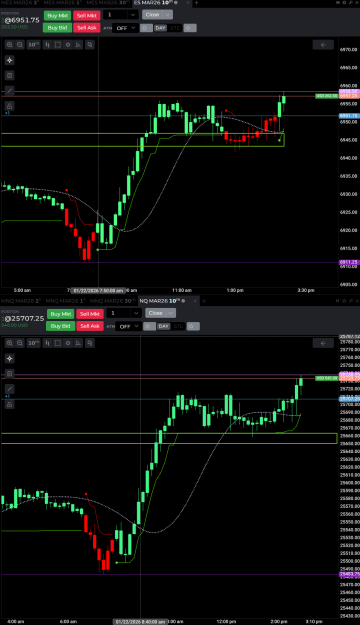The width and height of the screenshot is (360, 625).
Task: Zoom in on the ES chart
Action: pyautogui.click(x=10, y=45)
